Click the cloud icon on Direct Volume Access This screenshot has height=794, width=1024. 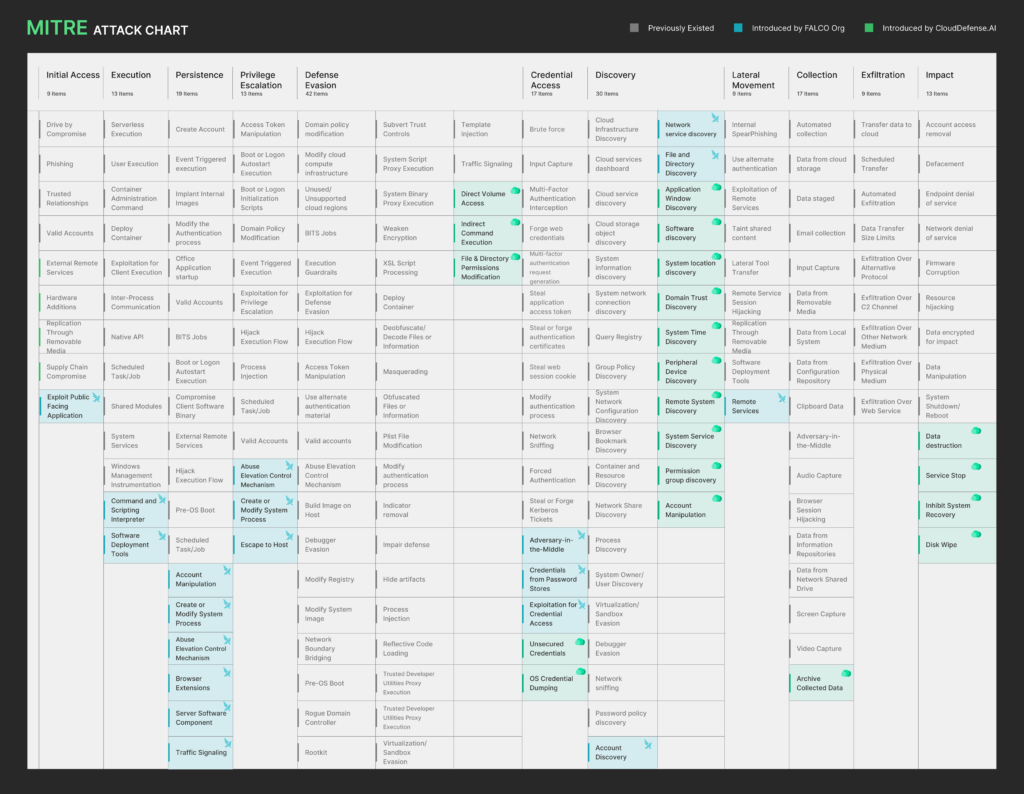(x=516, y=190)
